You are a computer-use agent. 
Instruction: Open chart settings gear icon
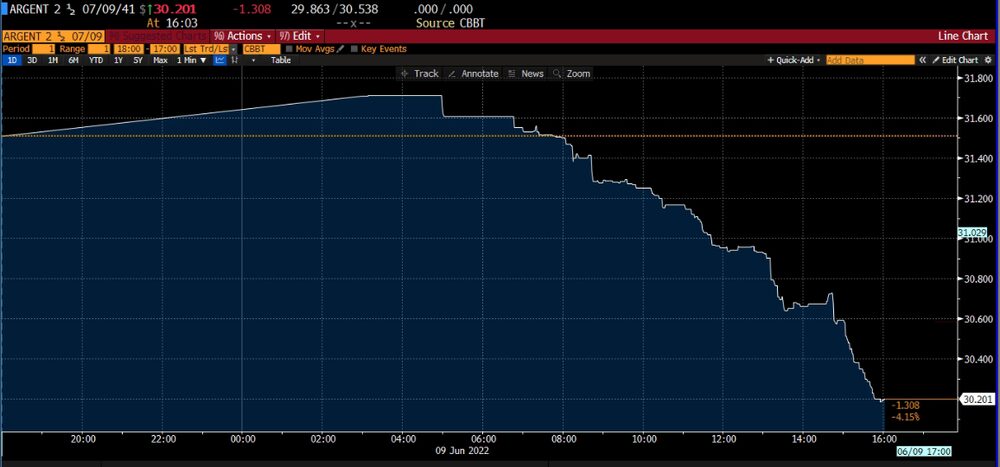click(986, 60)
